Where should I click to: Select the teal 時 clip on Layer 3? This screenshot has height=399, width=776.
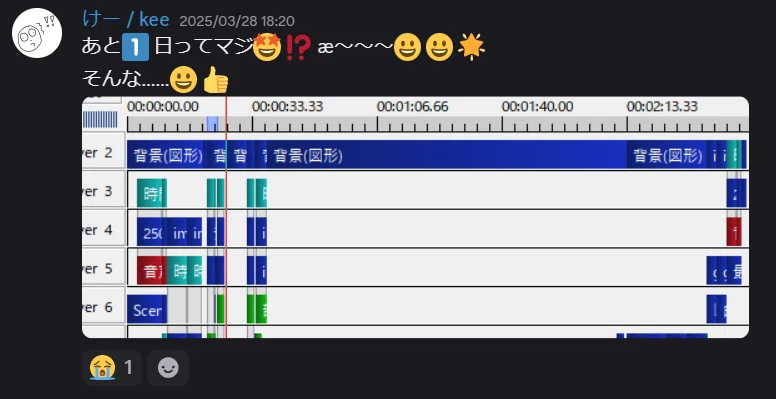click(151, 194)
